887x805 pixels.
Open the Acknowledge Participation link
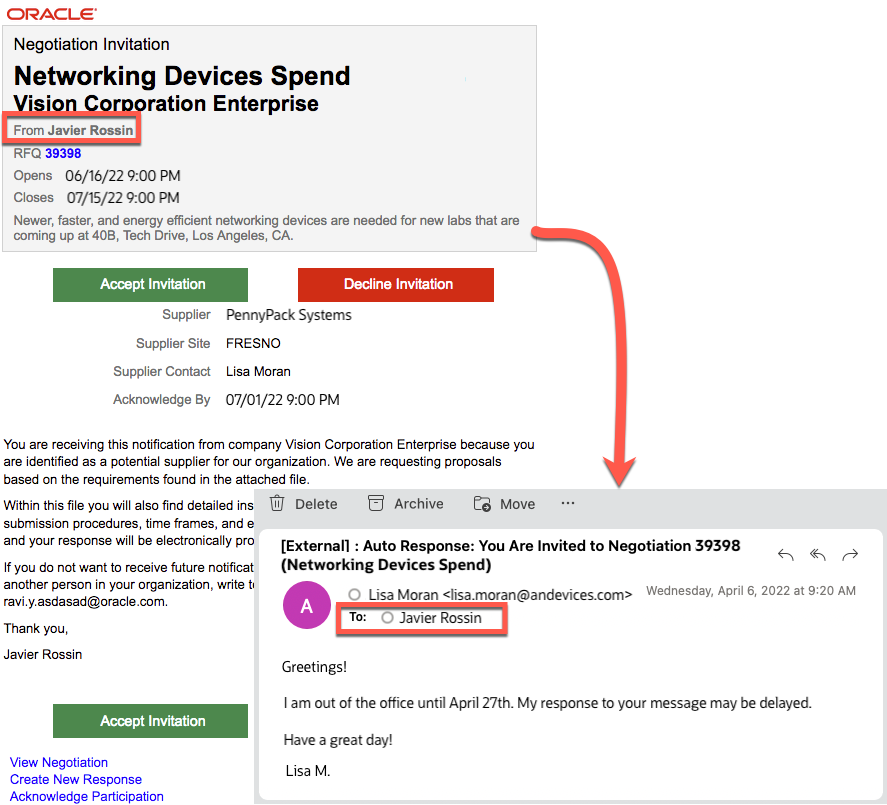87,797
